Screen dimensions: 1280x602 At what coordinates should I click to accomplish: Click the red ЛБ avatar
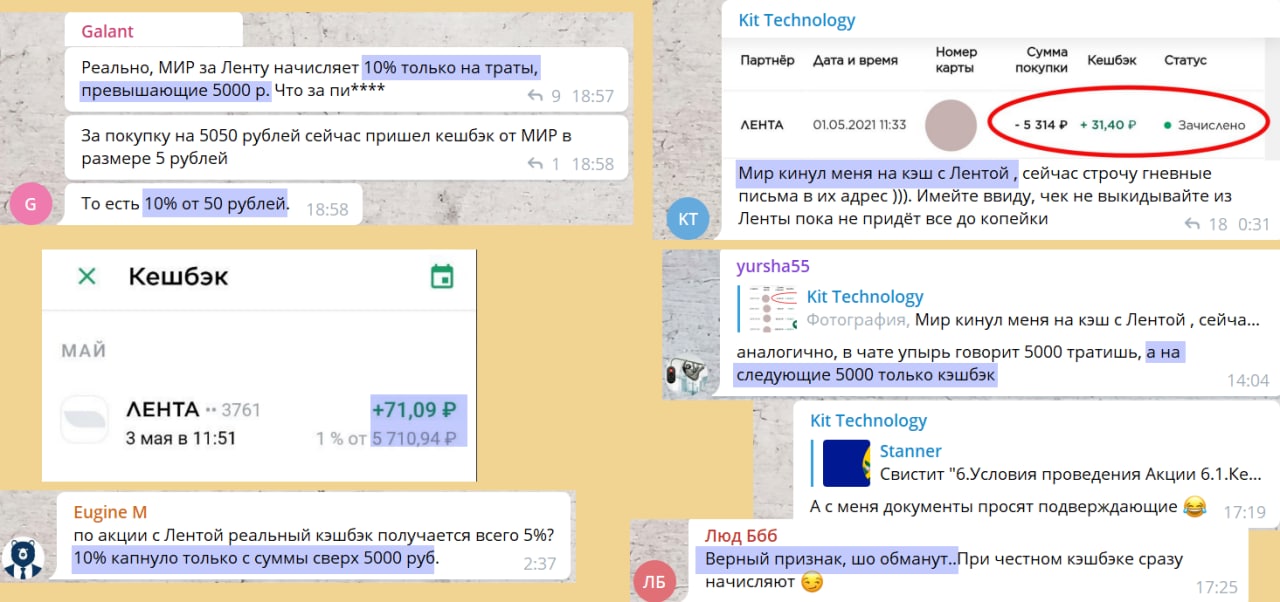654,581
